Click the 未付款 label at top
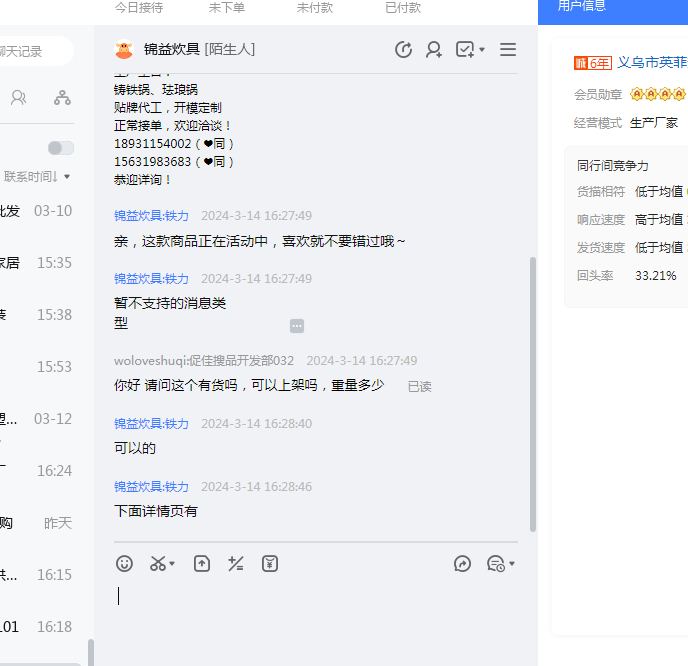Image resolution: width=688 pixels, height=666 pixels. 315,7
